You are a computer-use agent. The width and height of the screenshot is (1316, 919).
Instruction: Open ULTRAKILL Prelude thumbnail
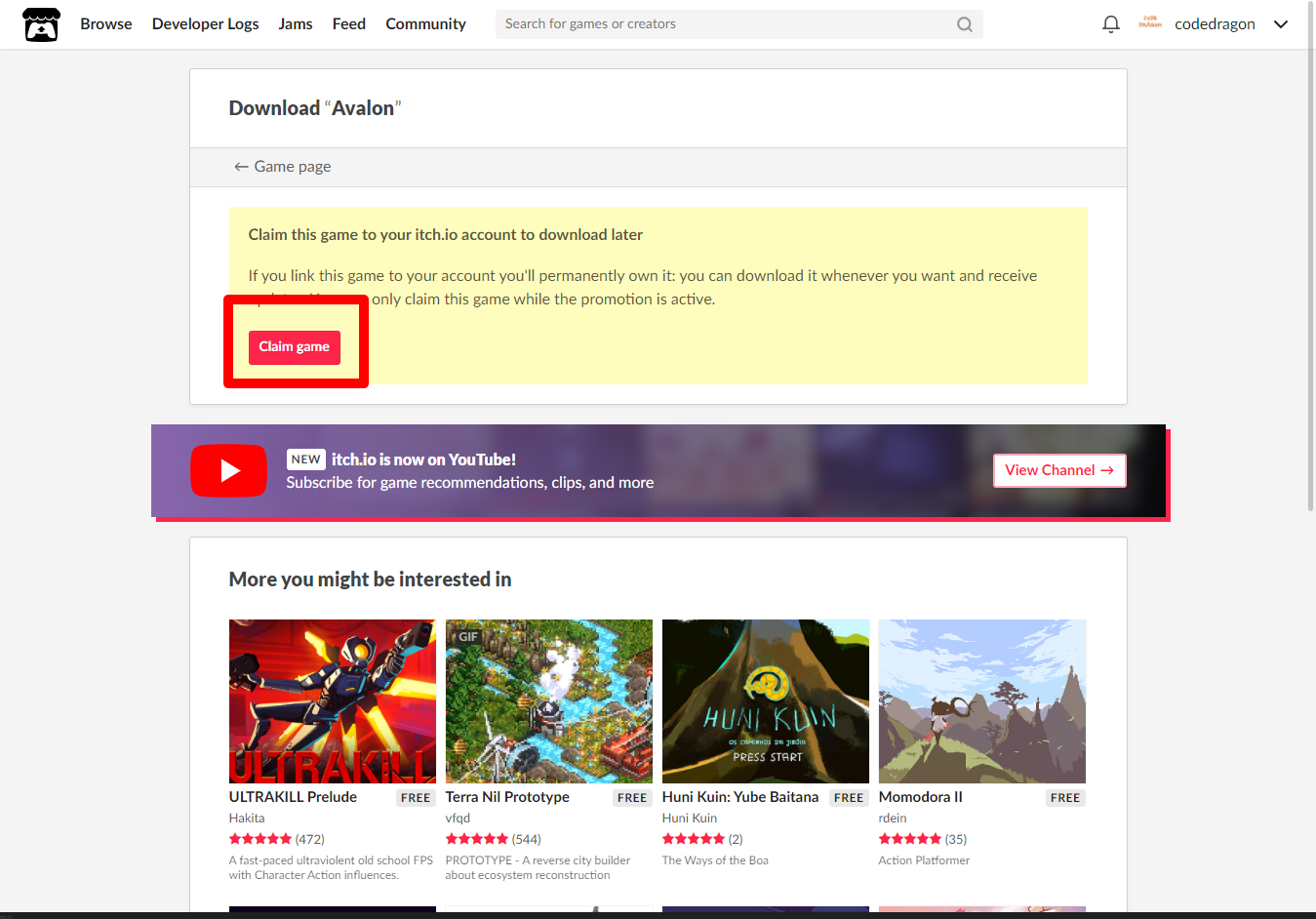click(333, 701)
